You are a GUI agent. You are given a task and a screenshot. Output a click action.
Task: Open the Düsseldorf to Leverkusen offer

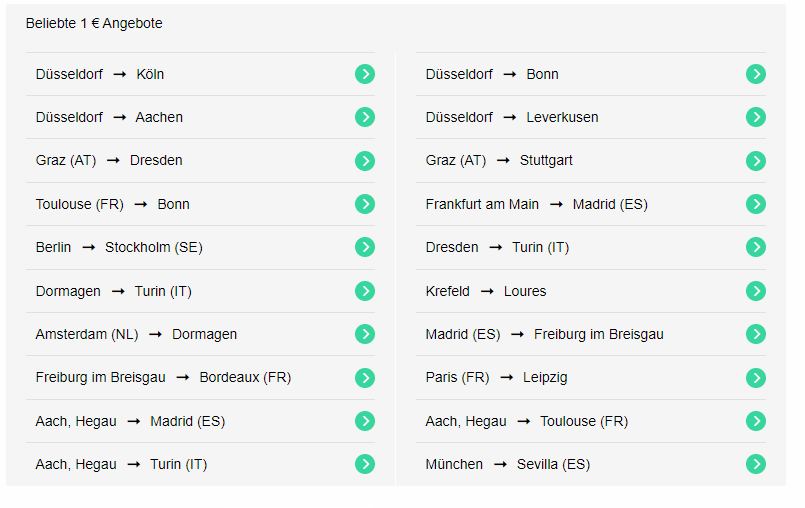click(x=590, y=117)
